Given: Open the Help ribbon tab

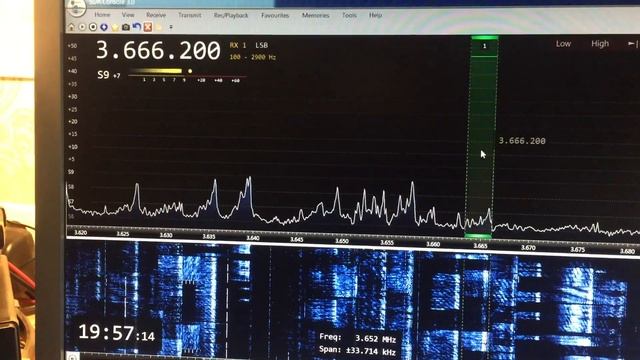Looking at the screenshot, I should click(x=375, y=15).
